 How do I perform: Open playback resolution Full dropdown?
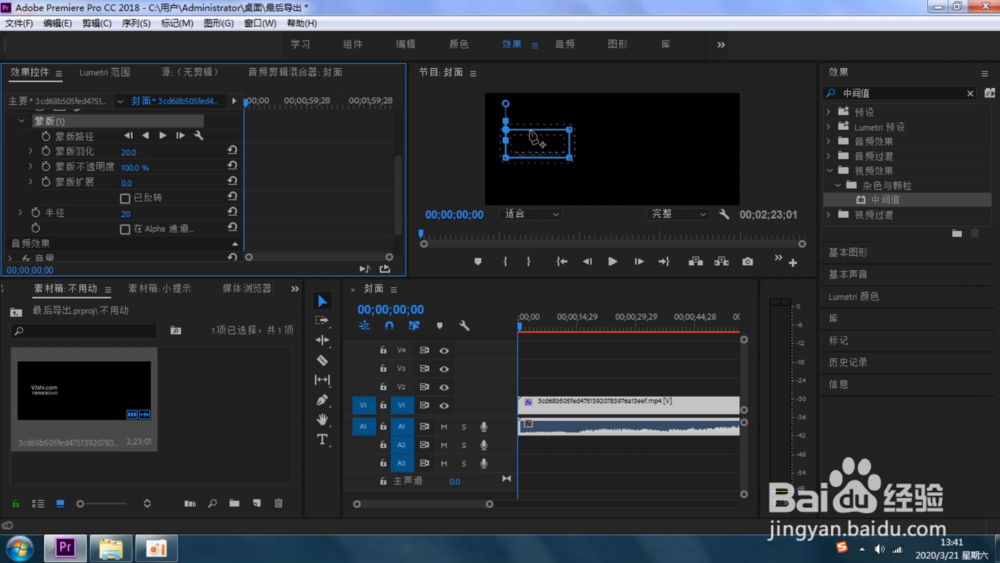678,214
